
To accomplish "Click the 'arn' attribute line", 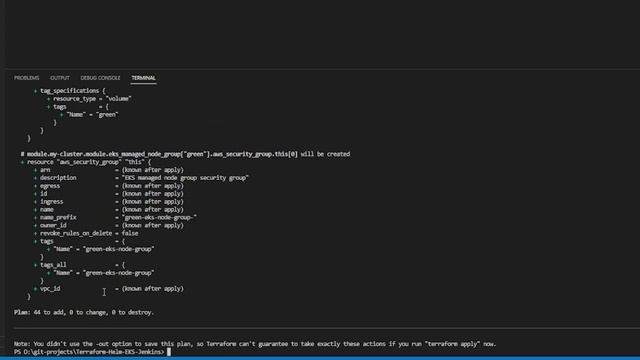I will [x=109, y=170].
